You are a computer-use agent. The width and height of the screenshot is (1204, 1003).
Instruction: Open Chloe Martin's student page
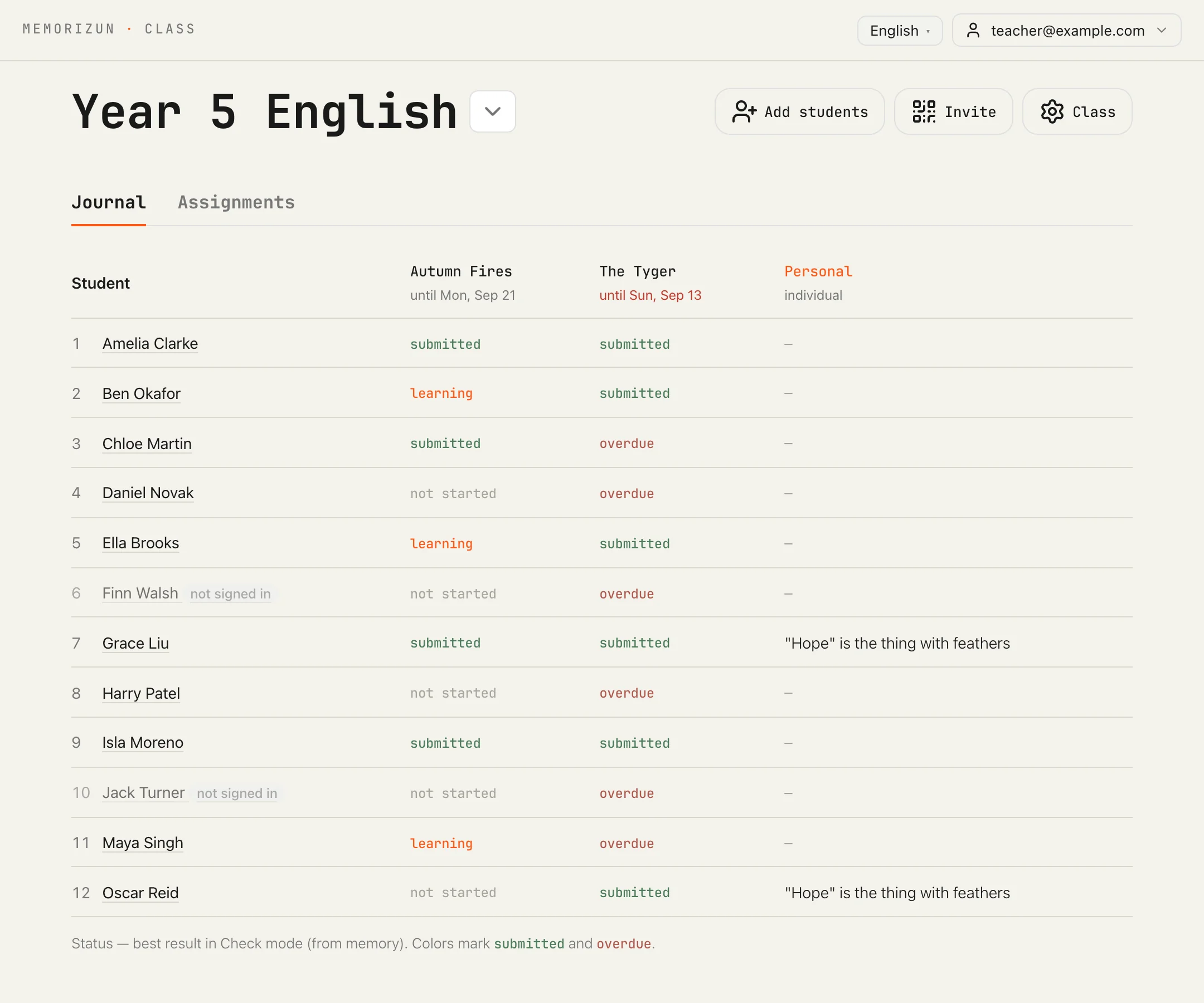tap(147, 444)
